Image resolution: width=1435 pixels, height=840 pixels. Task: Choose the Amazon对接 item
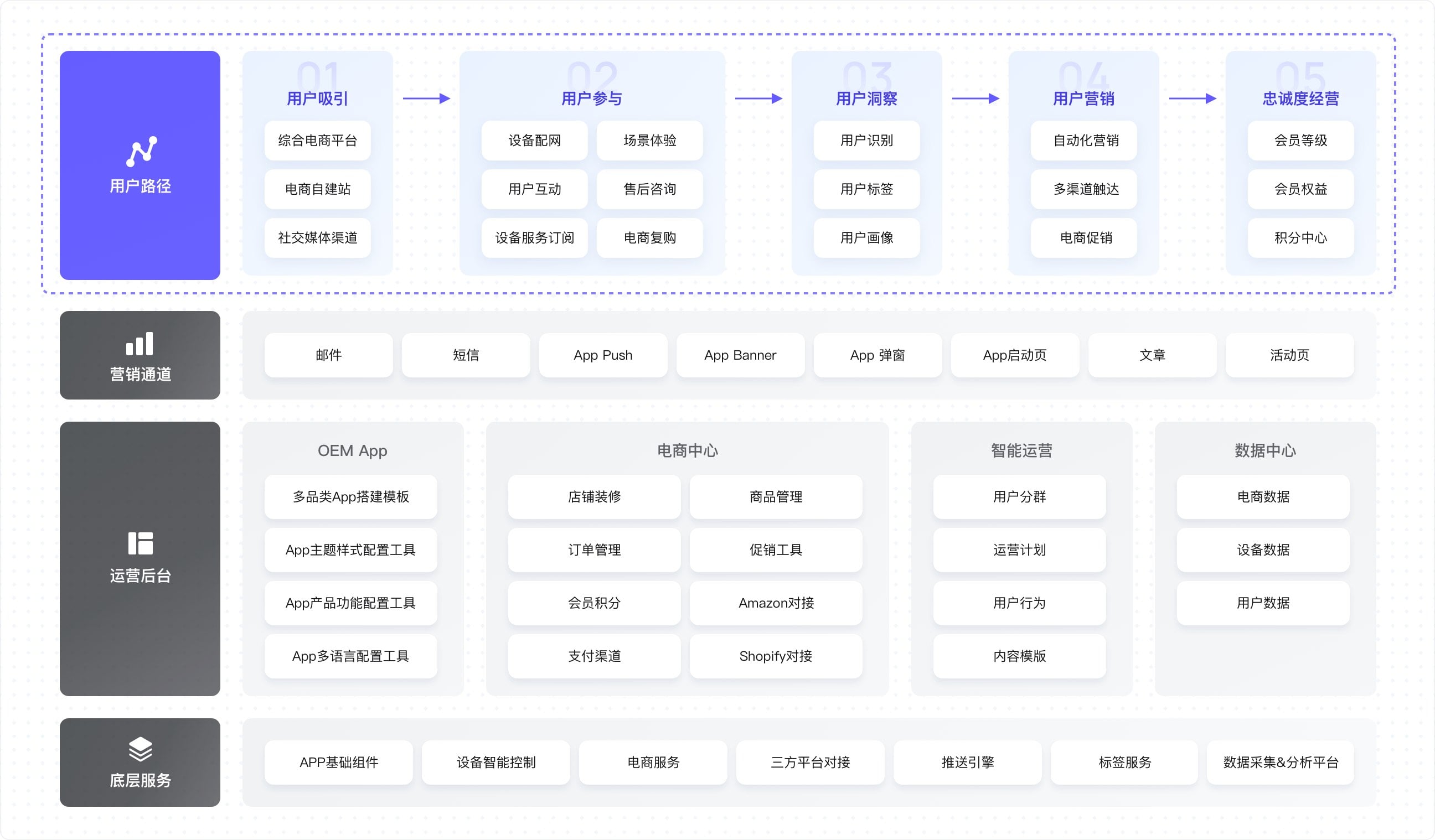pyautogui.click(x=775, y=603)
